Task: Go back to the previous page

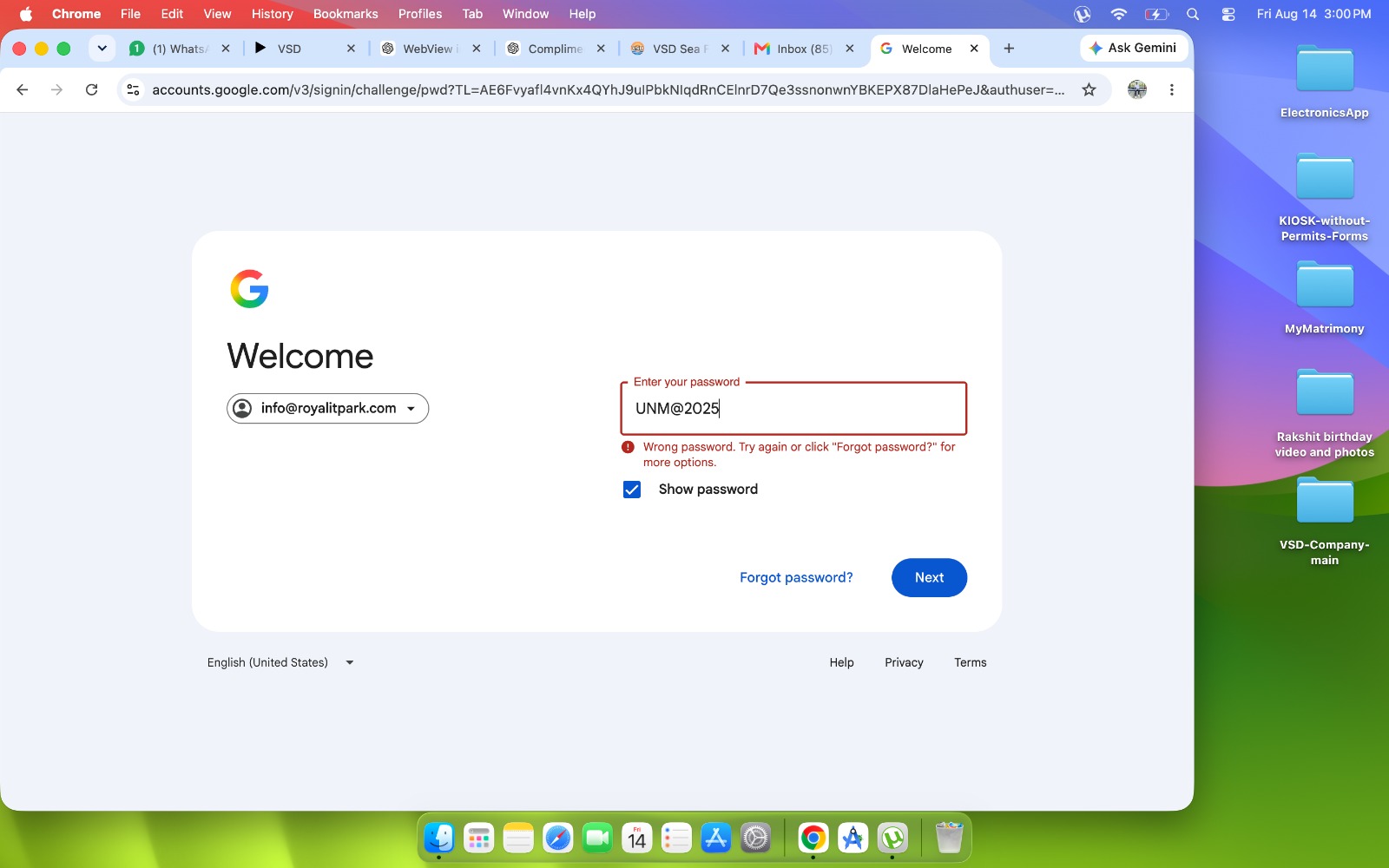Action: pyautogui.click(x=23, y=89)
